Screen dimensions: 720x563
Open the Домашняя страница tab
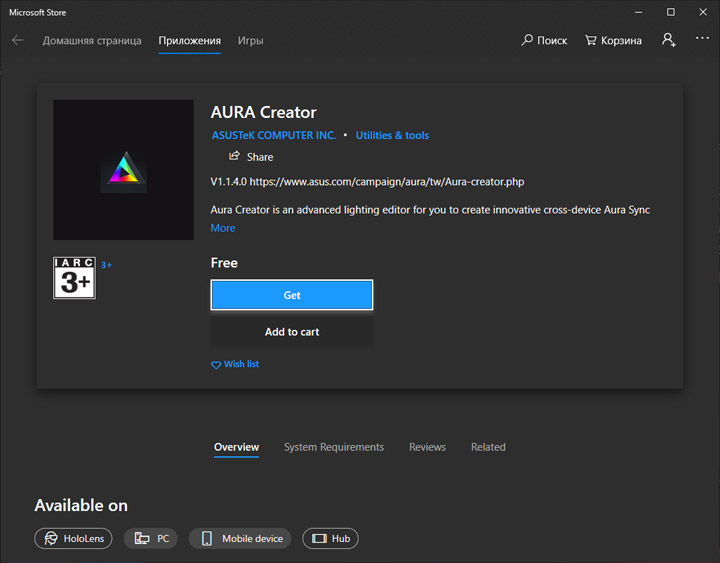(x=92, y=40)
